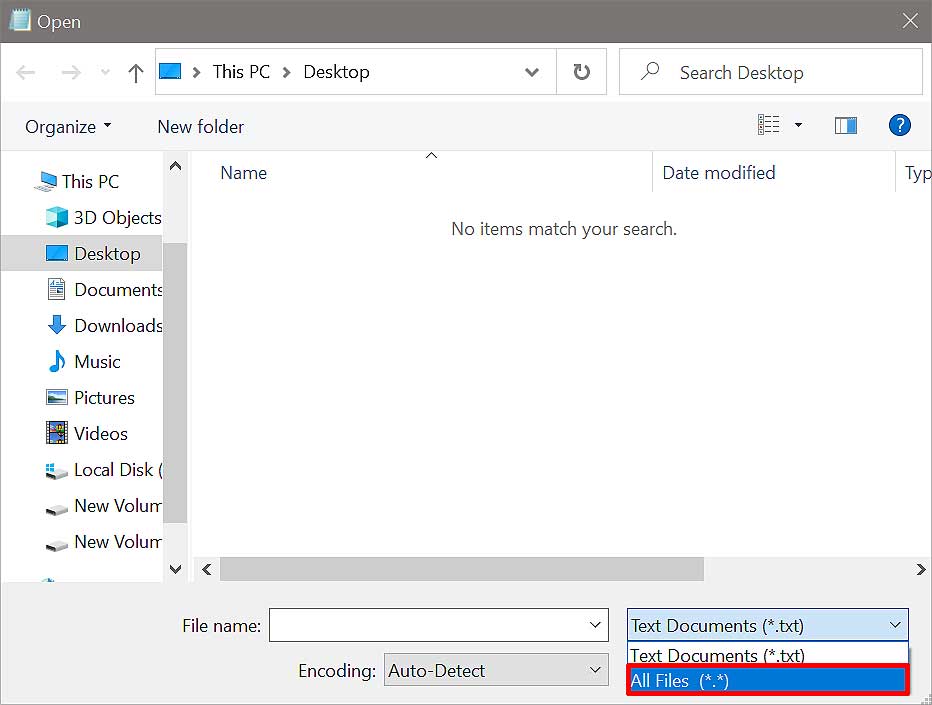Select All Files (*.*) option
This screenshot has height=705, width=932.
[766, 681]
